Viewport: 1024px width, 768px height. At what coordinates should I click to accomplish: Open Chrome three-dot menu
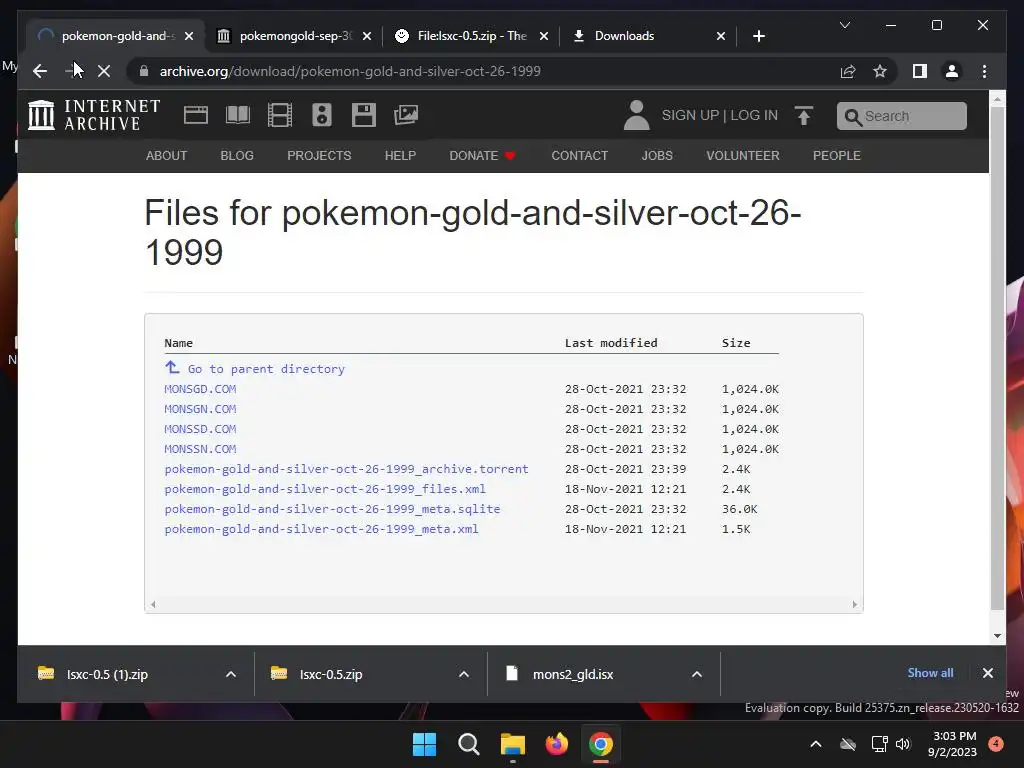[984, 71]
